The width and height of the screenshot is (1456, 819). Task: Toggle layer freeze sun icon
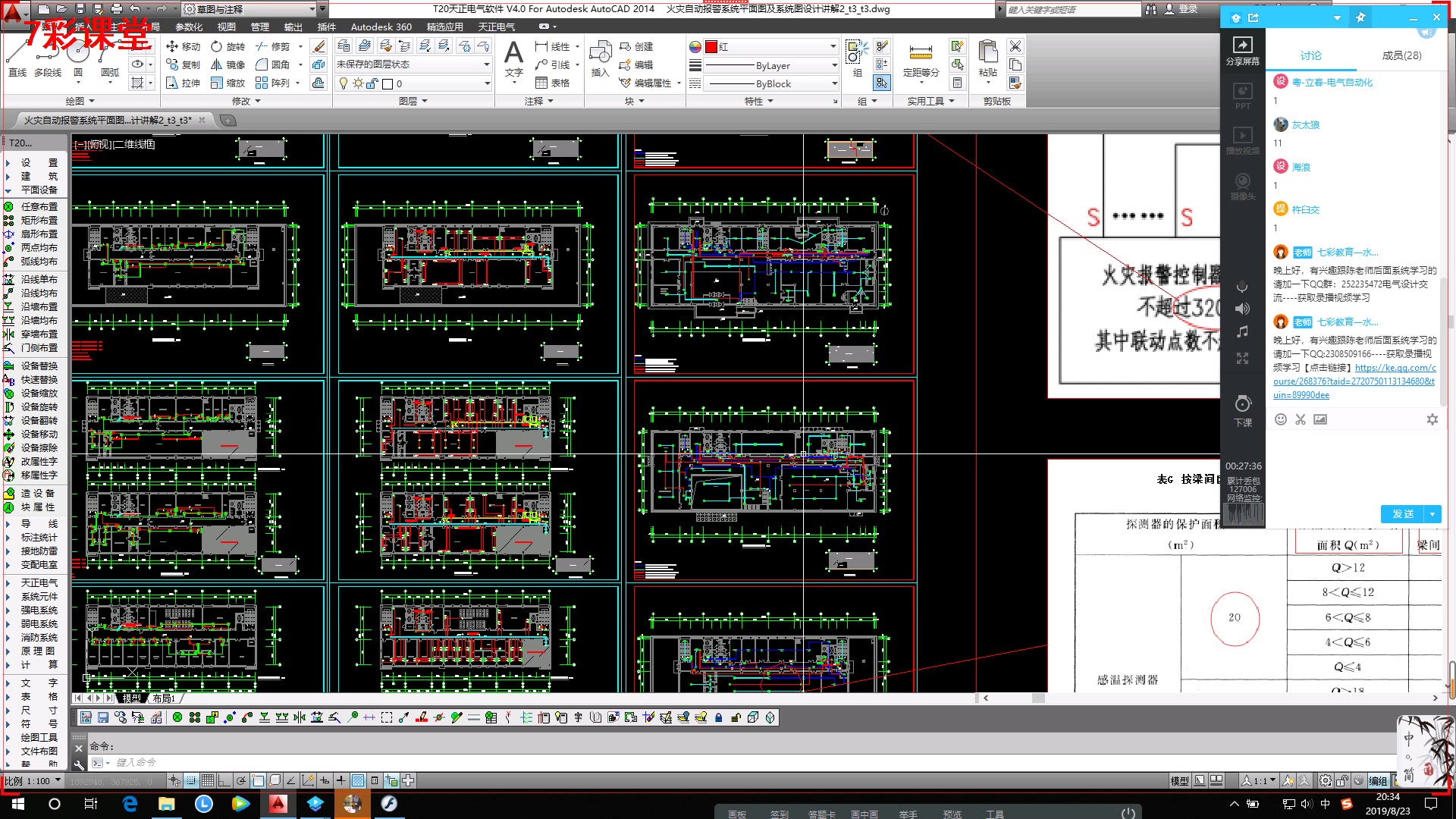[358, 83]
